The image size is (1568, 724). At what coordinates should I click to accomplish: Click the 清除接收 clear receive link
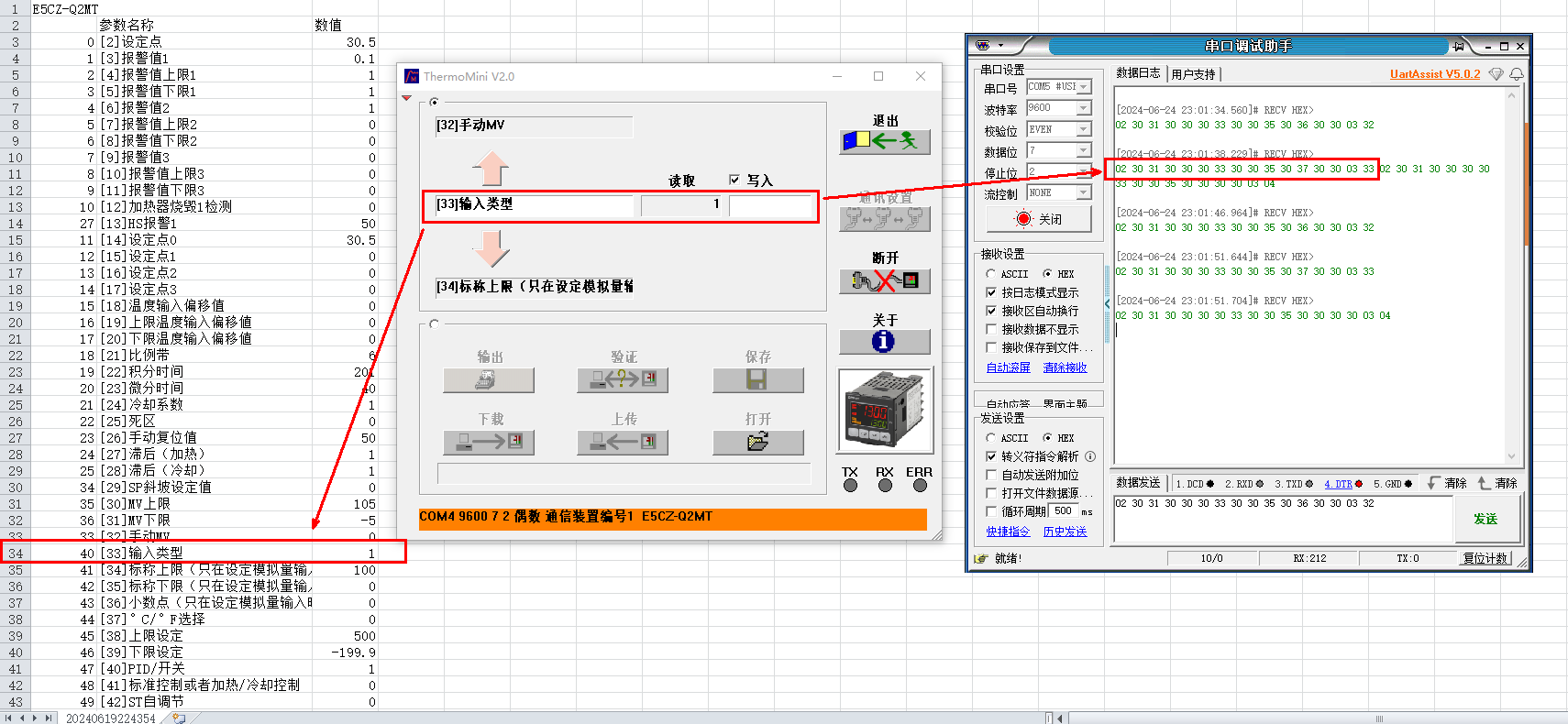1065,367
